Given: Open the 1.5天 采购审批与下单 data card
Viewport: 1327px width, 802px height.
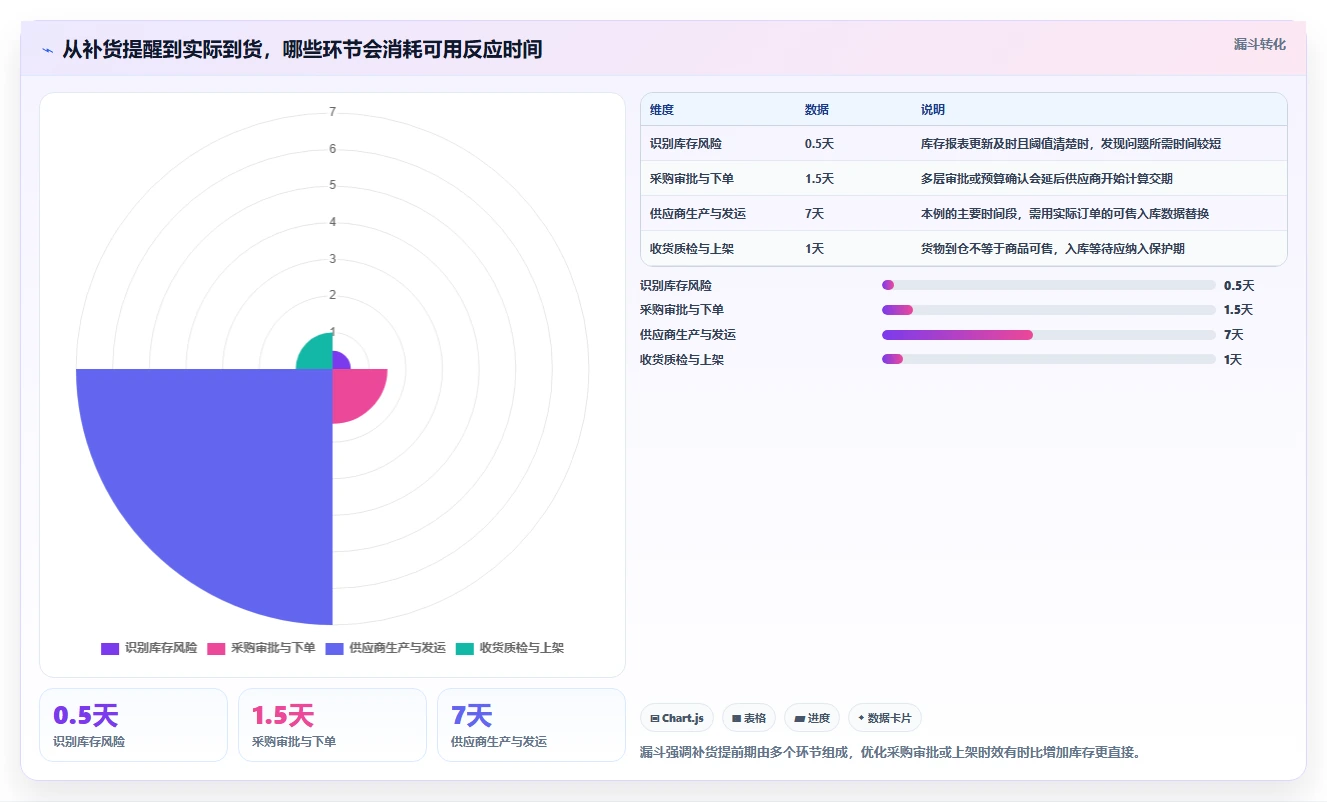Looking at the screenshot, I should coord(332,725).
